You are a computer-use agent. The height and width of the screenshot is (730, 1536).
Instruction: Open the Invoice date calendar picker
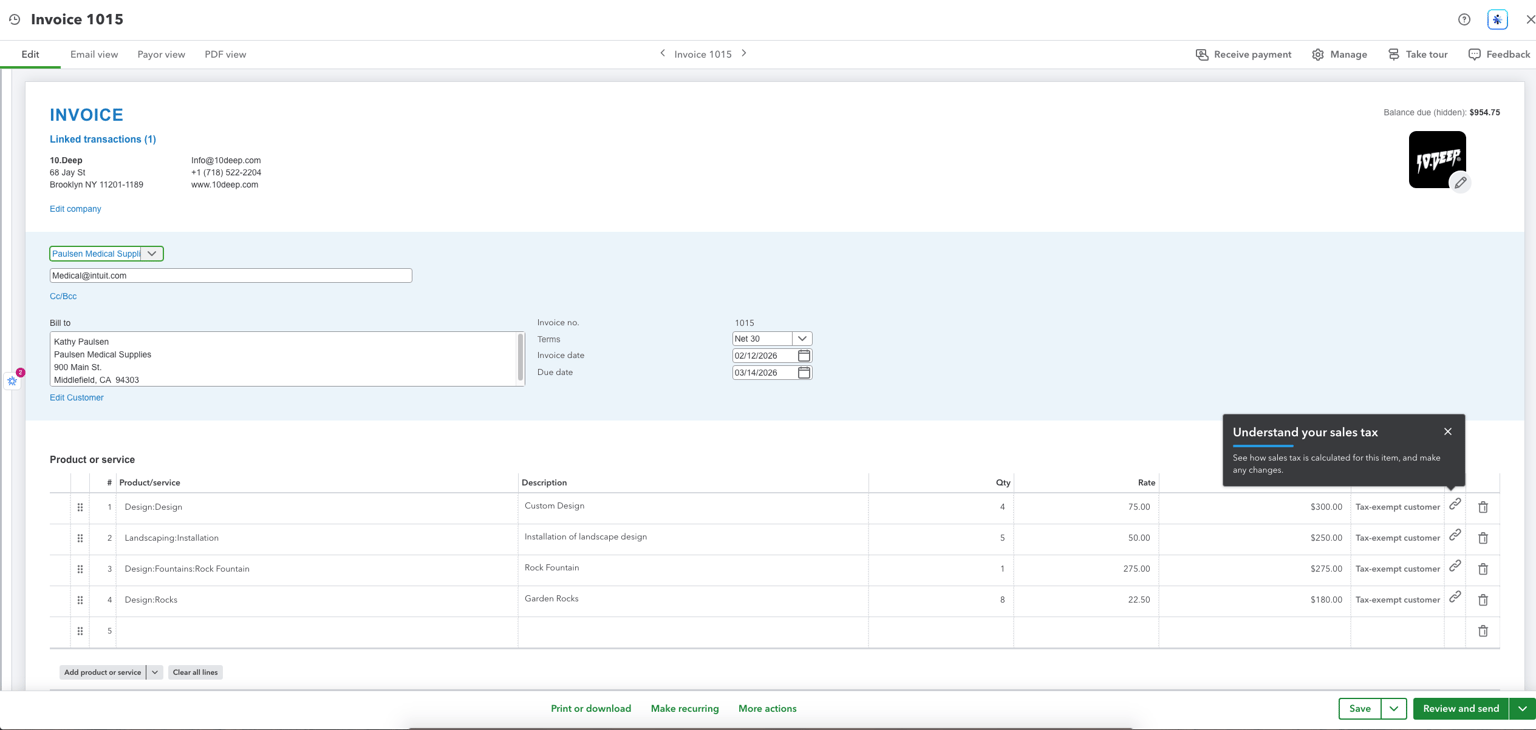coord(804,355)
